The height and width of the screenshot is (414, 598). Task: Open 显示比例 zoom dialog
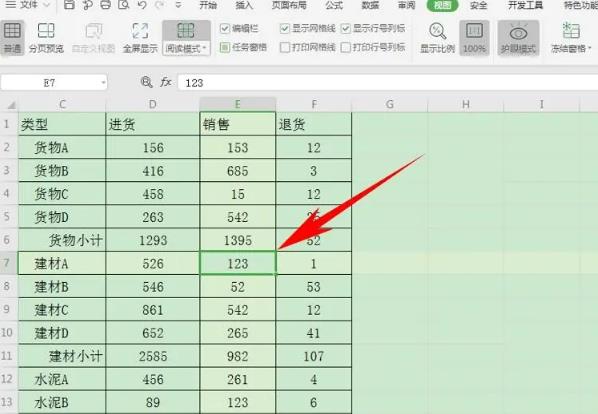pyautogui.click(x=437, y=38)
